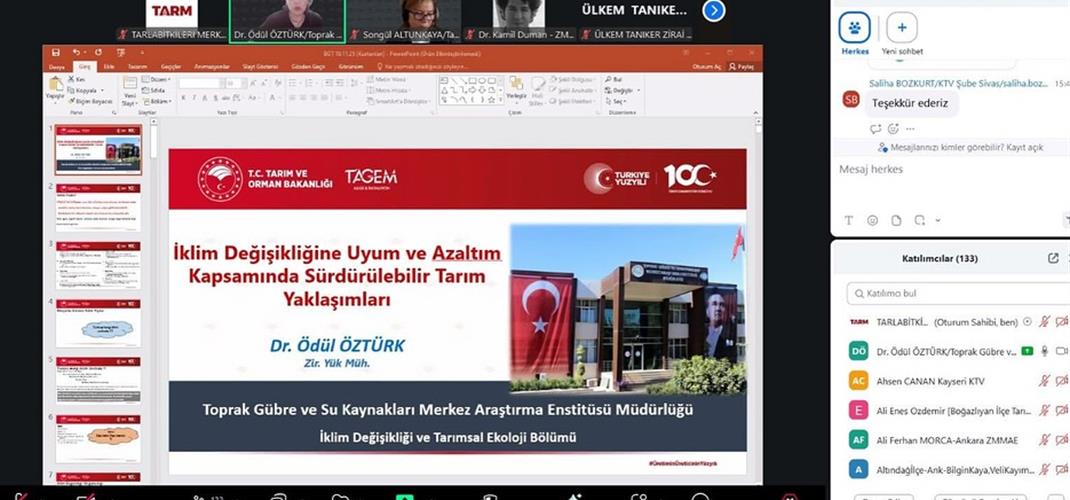Pop out the Katılımcılar panel
1070x500 pixels.
[x=1053, y=259]
